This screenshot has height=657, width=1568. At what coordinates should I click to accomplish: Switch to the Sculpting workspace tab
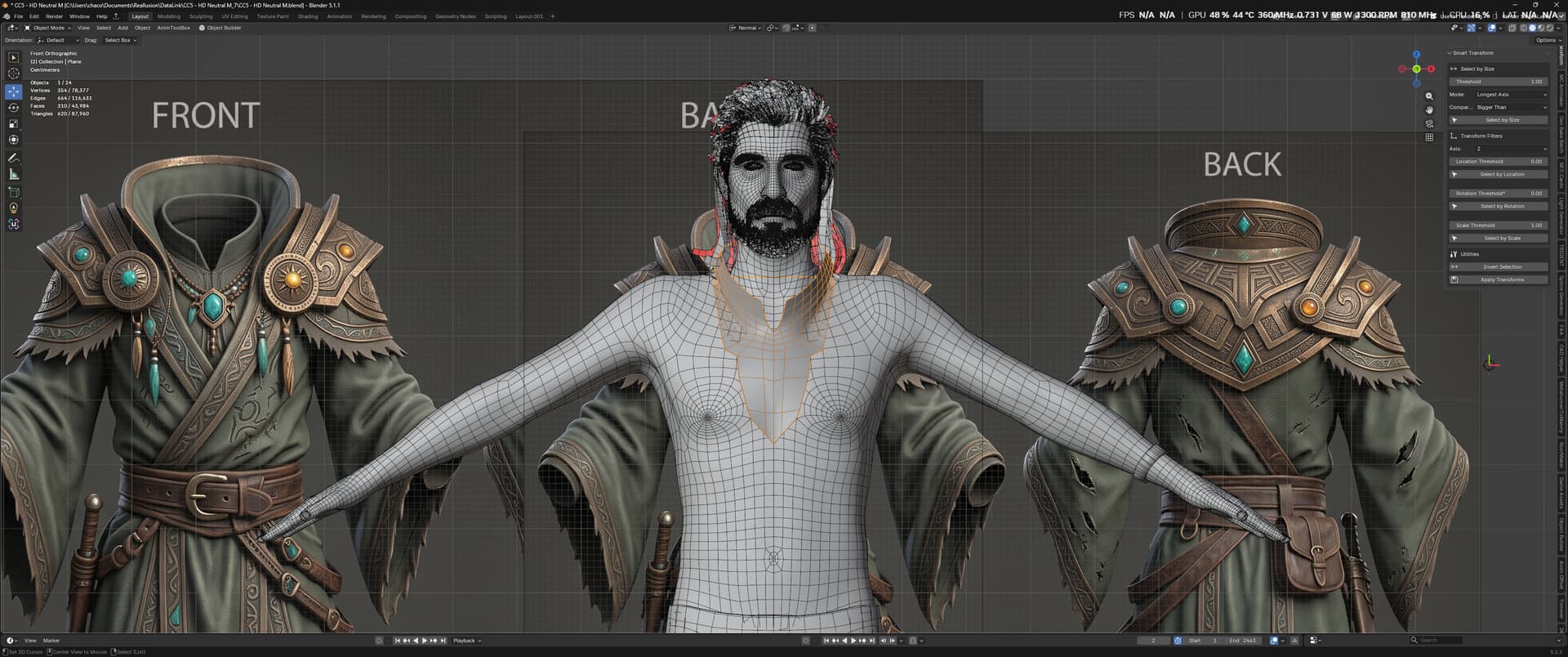tap(201, 16)
